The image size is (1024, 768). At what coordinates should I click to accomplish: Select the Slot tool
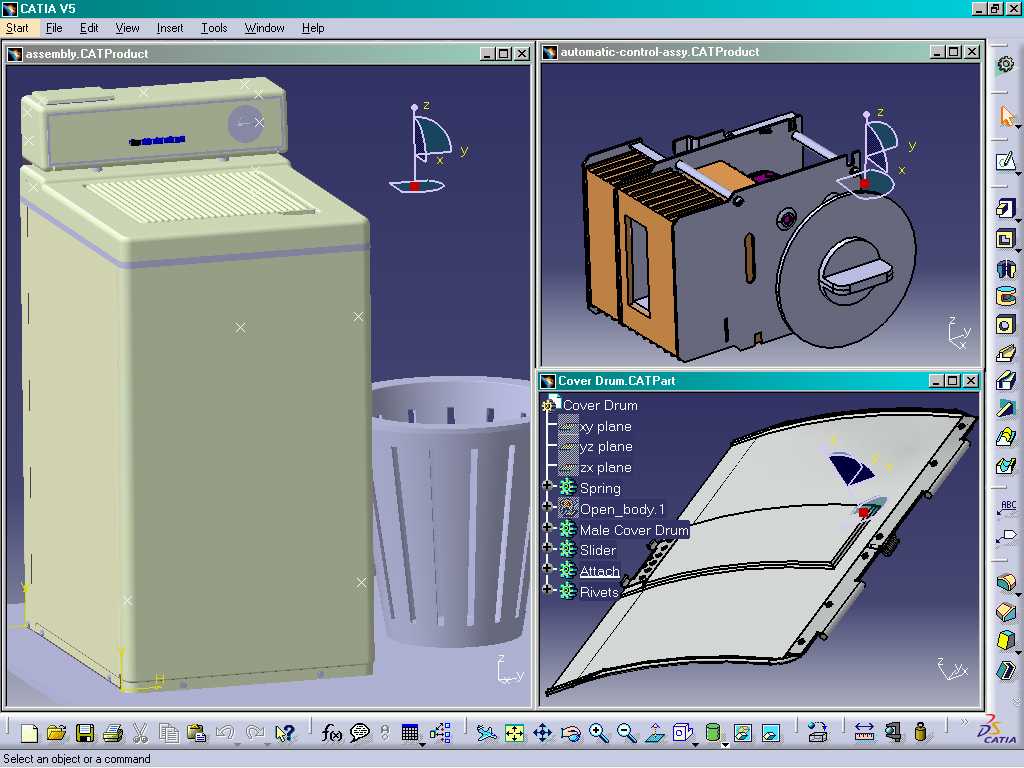point(1006,380)
